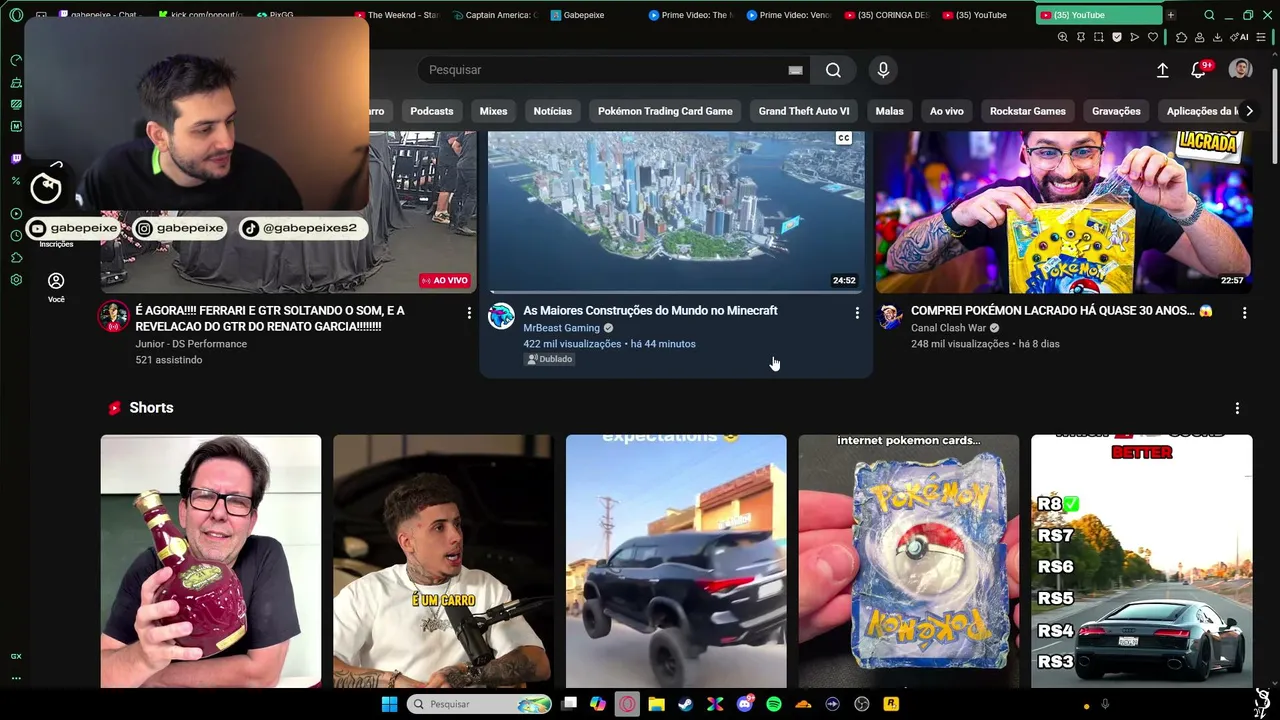Viewport: 1280px width, 720px height.
Task: Open File Explorer from the taskbar
Action: point(656,704)
